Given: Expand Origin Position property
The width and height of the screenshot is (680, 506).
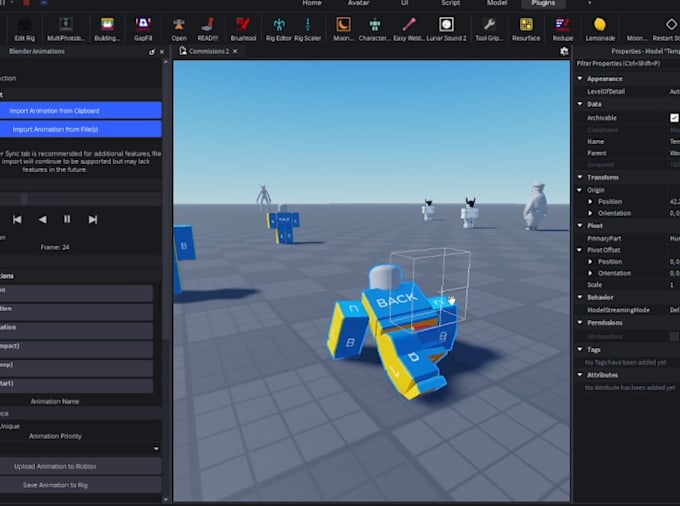Looking at the screenshot, I should point(590,202).
